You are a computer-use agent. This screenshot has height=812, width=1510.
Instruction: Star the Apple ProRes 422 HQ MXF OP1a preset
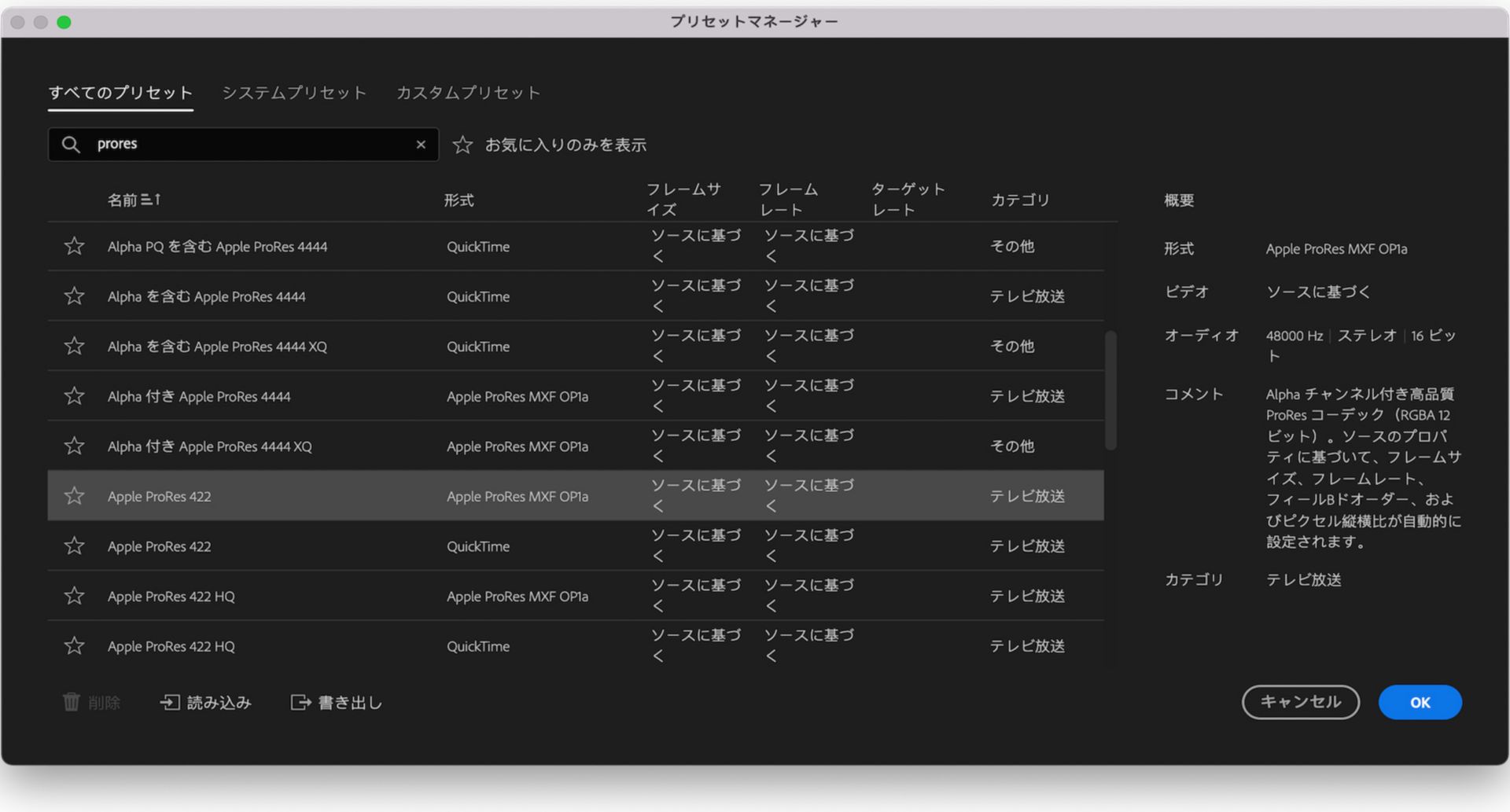coord(74,596)
